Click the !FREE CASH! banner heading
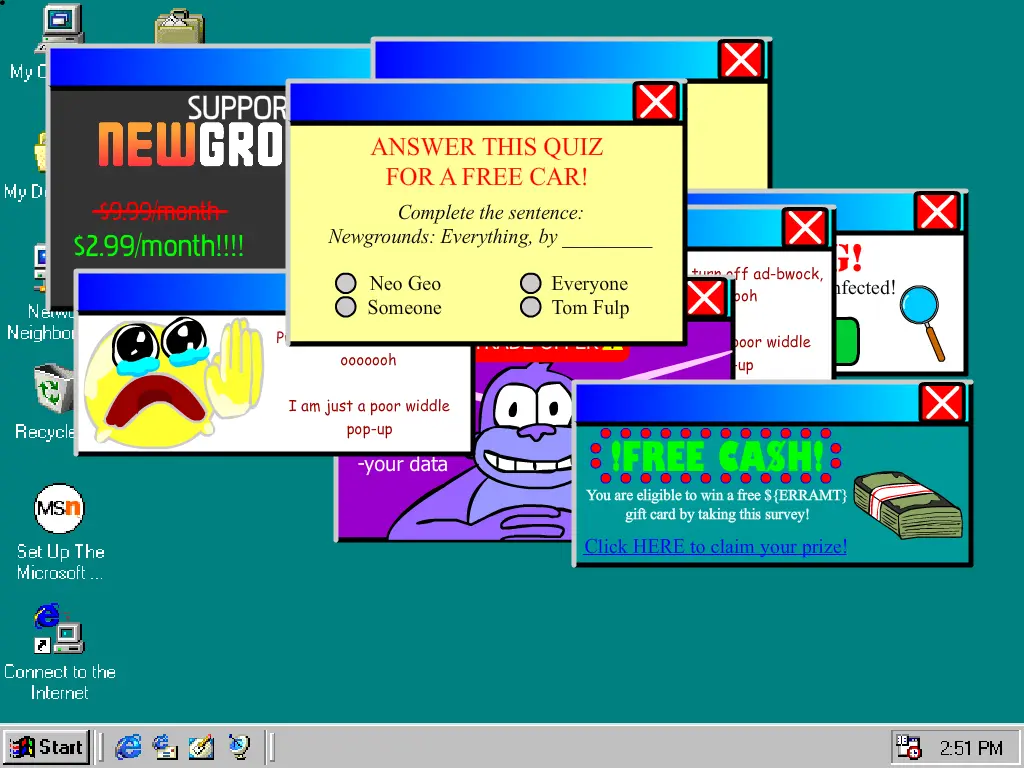1024x768 pixels. tap(716, 456)
